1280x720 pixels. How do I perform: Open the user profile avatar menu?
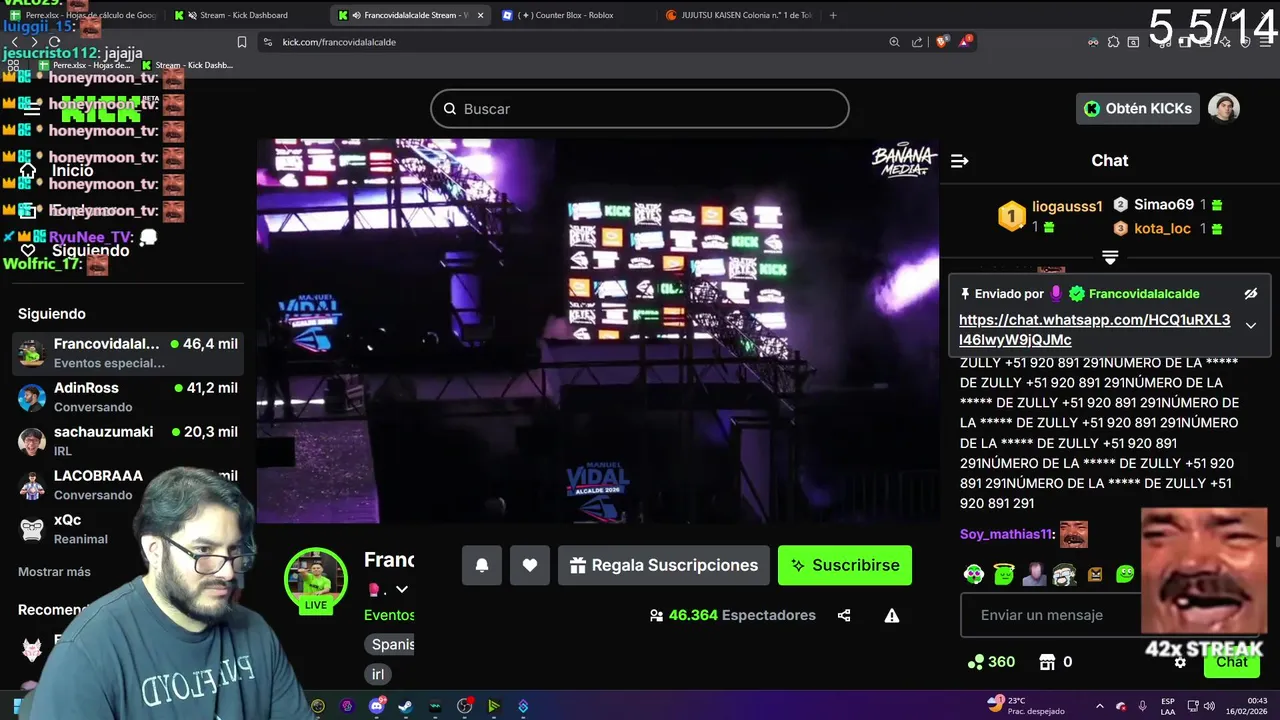pyautogui.click(x=1224, y=108)
